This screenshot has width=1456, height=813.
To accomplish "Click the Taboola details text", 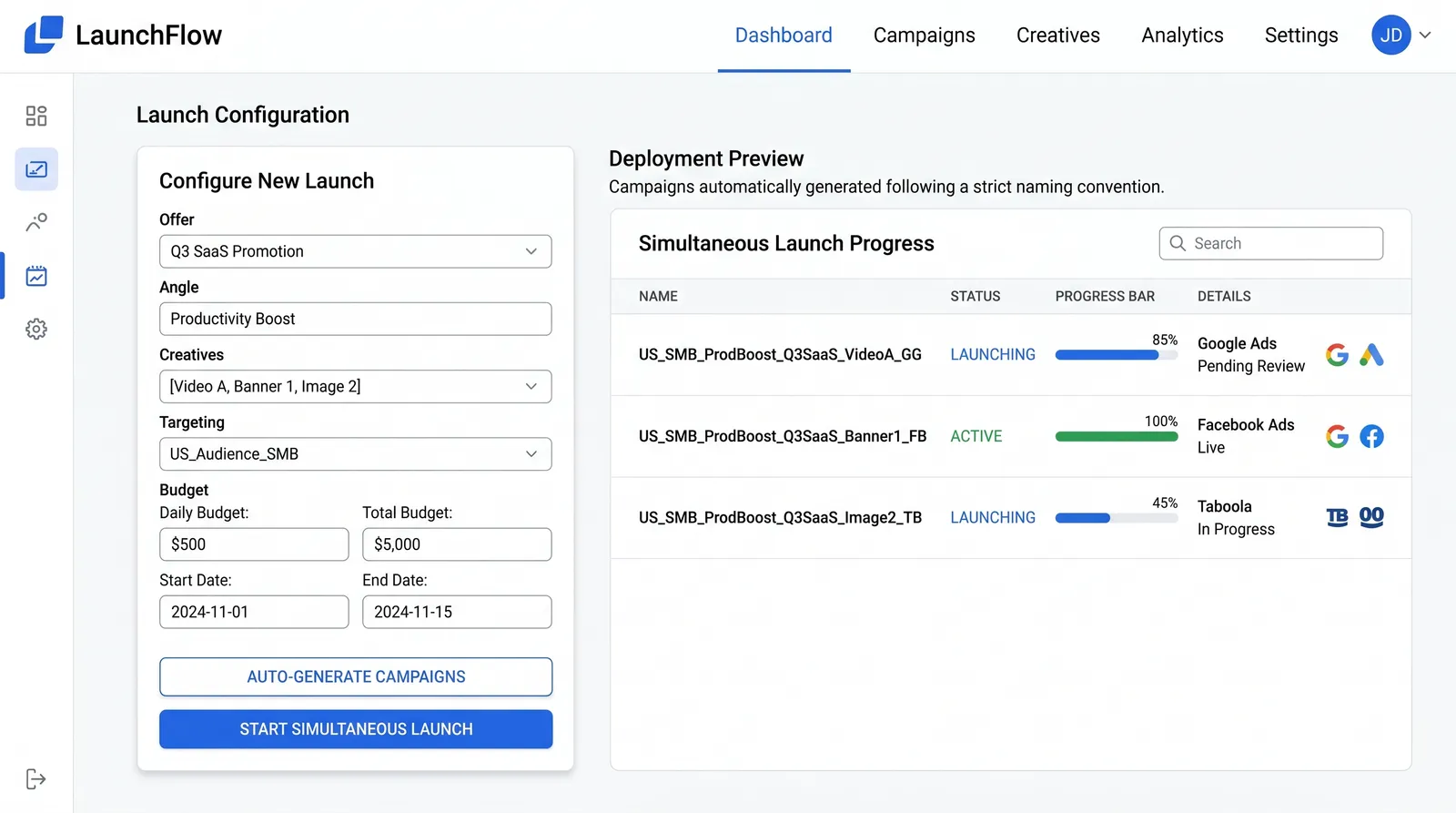I will 1224,506.
